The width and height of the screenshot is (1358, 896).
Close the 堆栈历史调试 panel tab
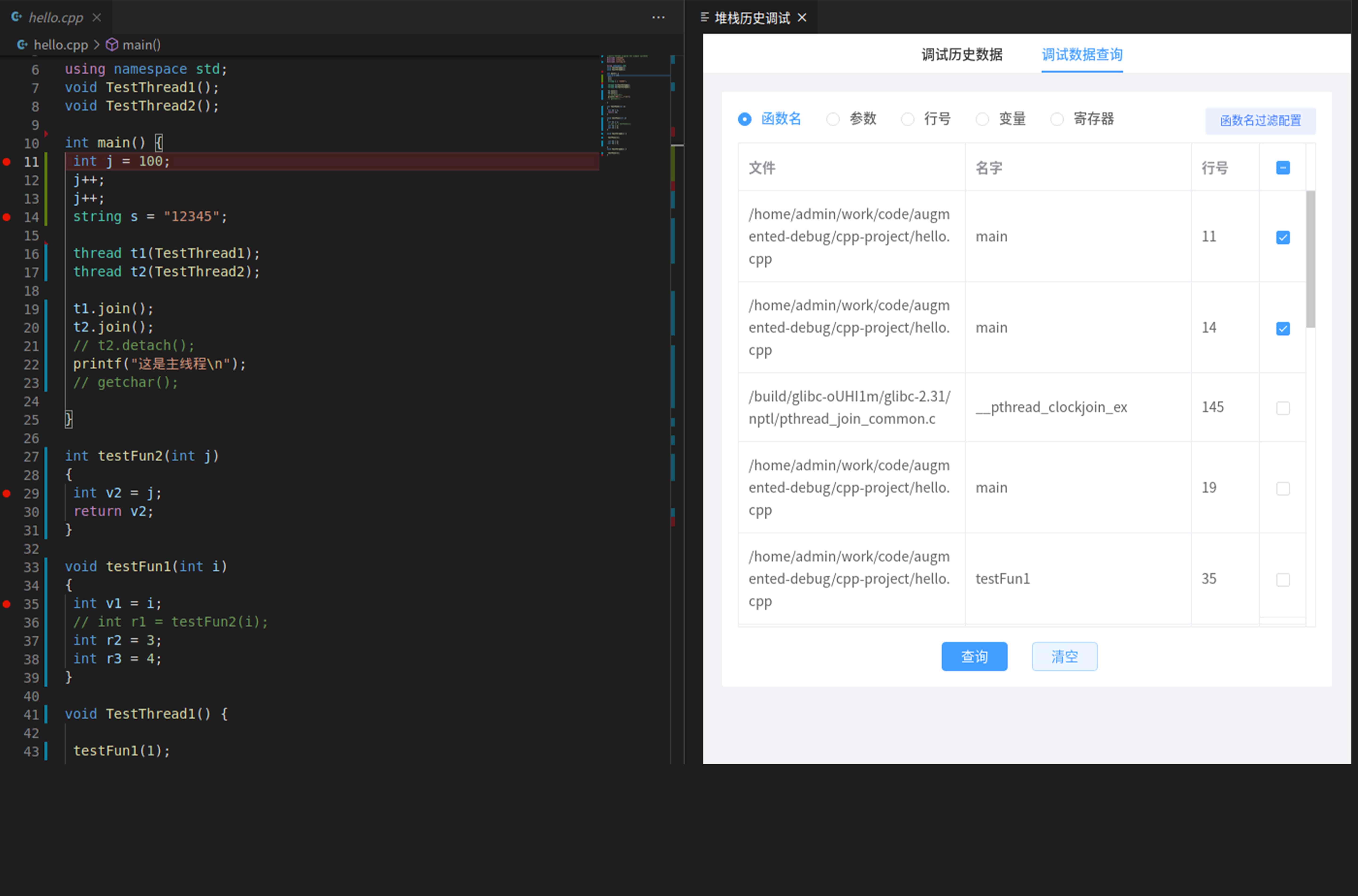[802, 18]
